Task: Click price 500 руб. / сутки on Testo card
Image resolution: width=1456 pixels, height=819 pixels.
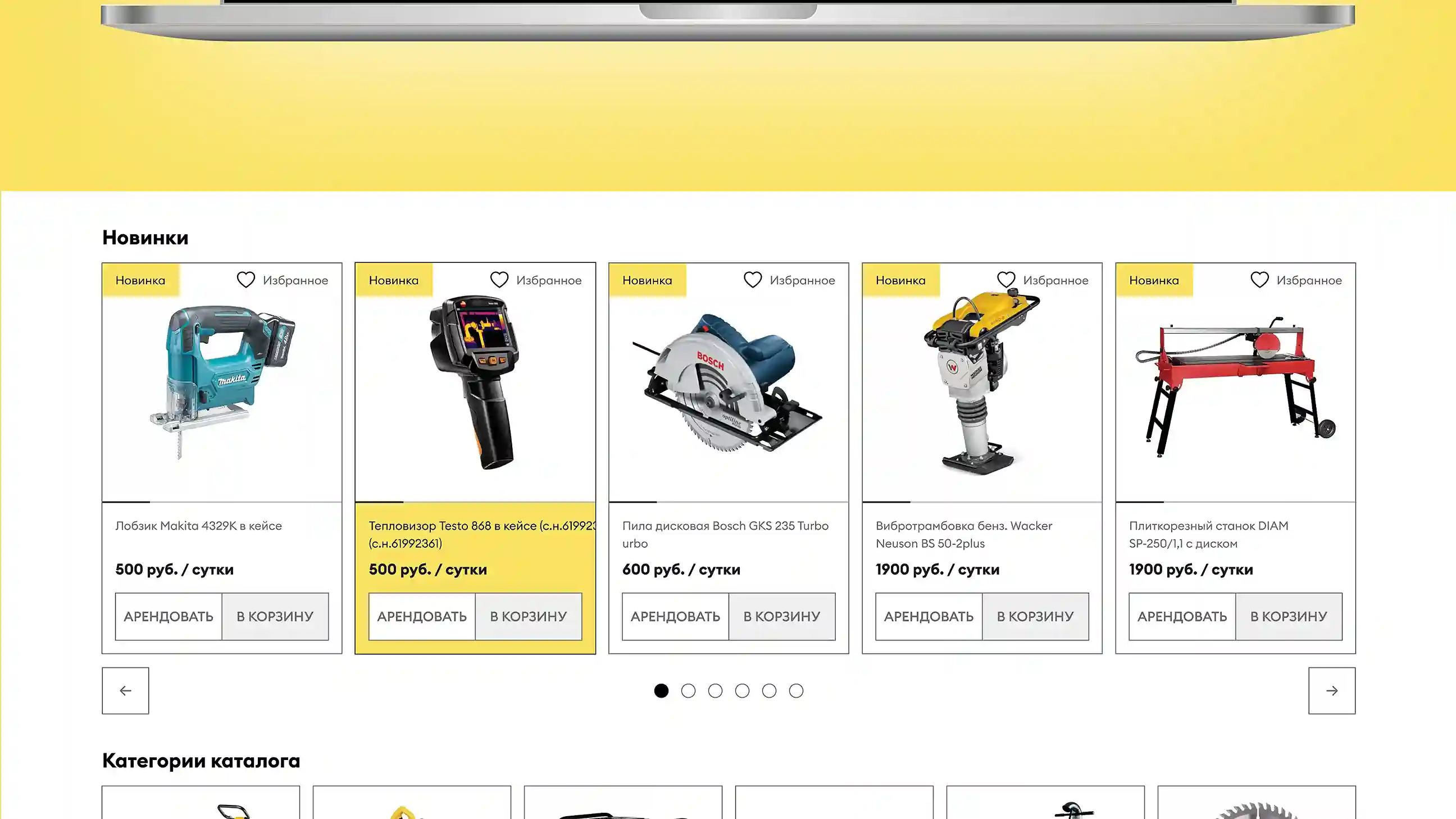Action: pos(428,569)
